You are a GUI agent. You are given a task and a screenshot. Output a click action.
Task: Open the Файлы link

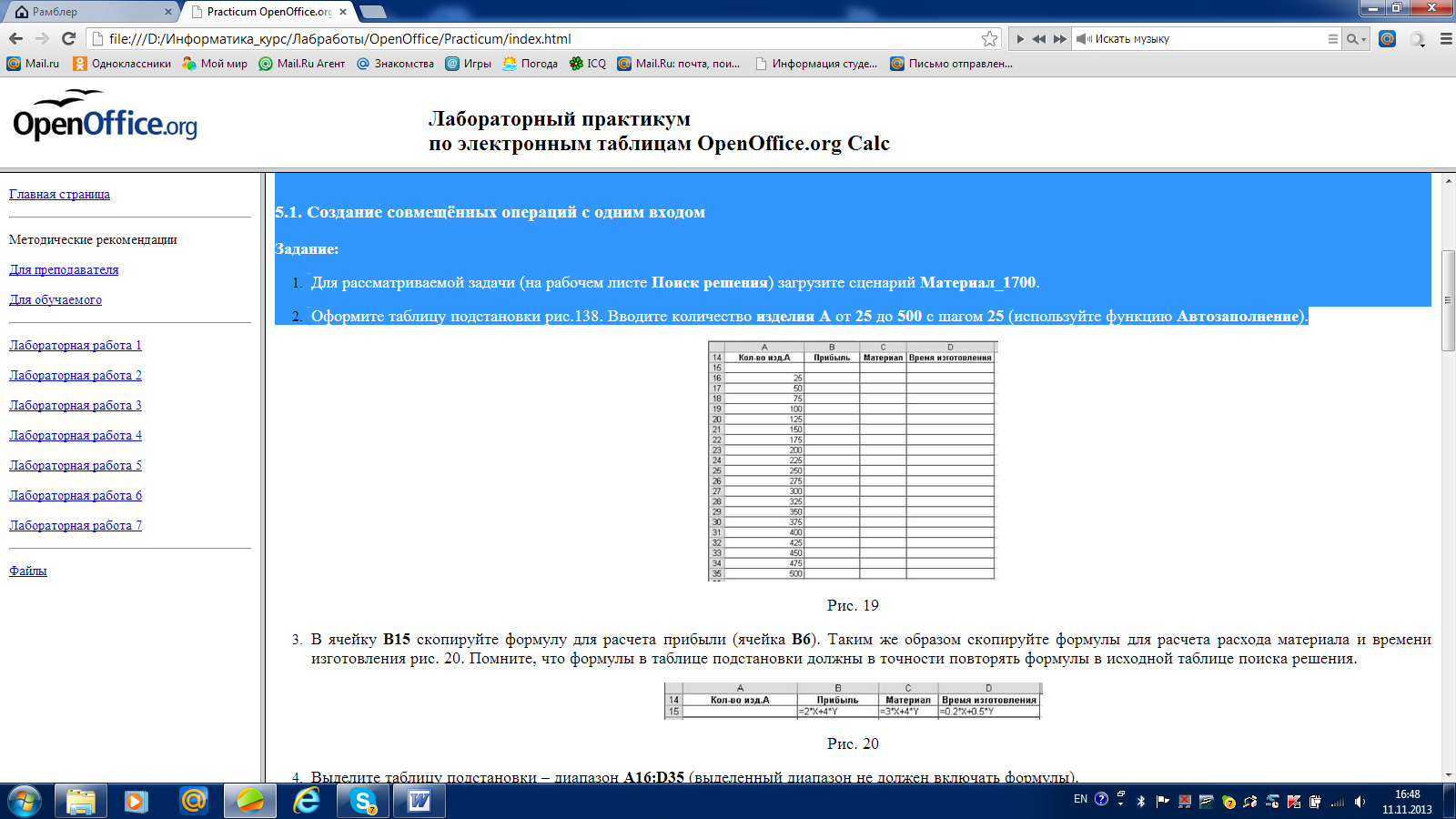point(28,571)
